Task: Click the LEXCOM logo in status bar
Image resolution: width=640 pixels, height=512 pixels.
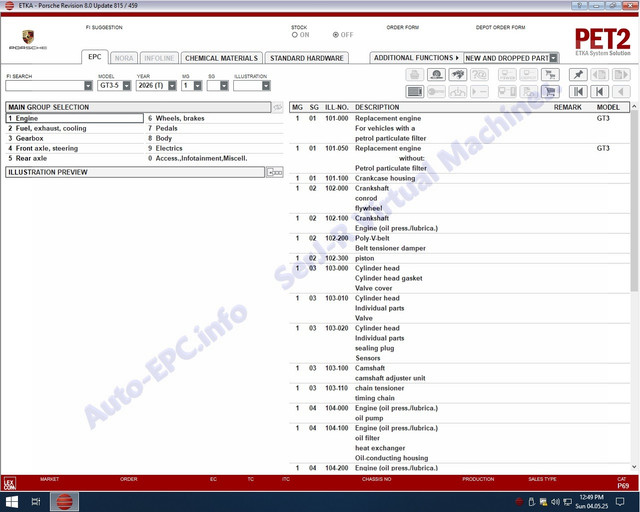Action: pos(9,483)
